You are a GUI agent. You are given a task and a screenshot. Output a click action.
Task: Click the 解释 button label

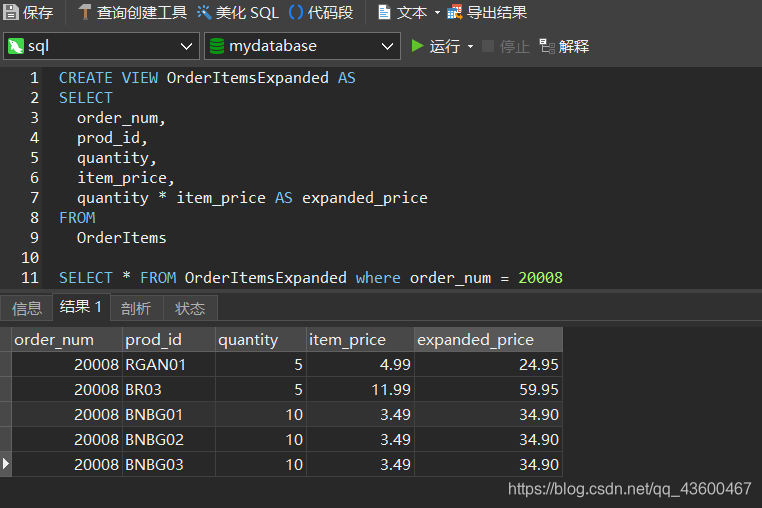pyautogui.click(x=574, y=47)
